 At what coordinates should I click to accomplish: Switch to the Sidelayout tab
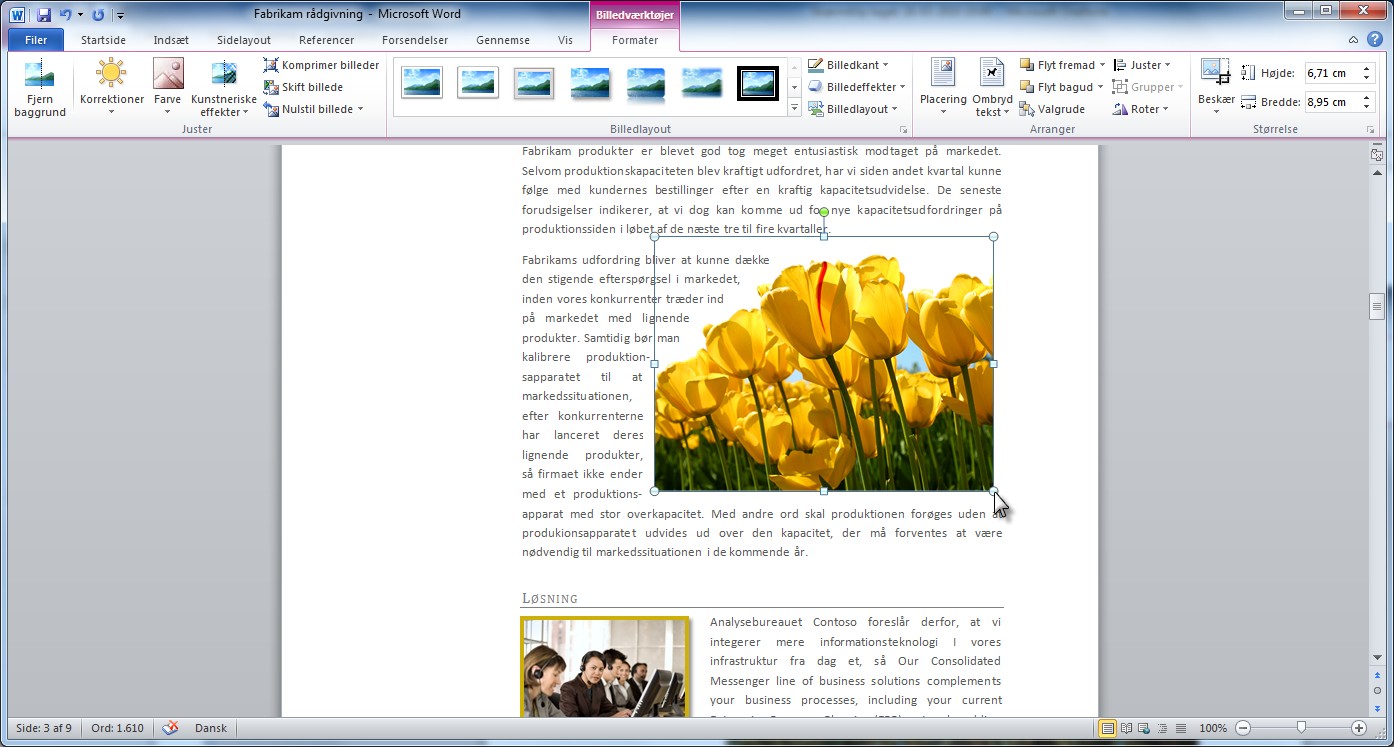pos(244,40)
